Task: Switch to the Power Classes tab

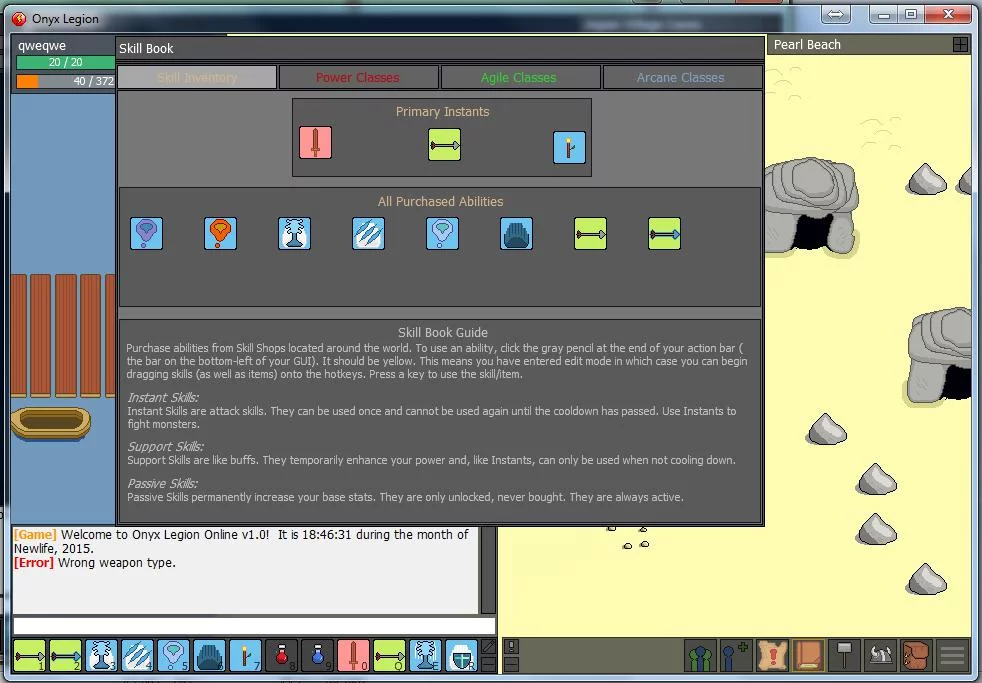Action: (358, 78)
